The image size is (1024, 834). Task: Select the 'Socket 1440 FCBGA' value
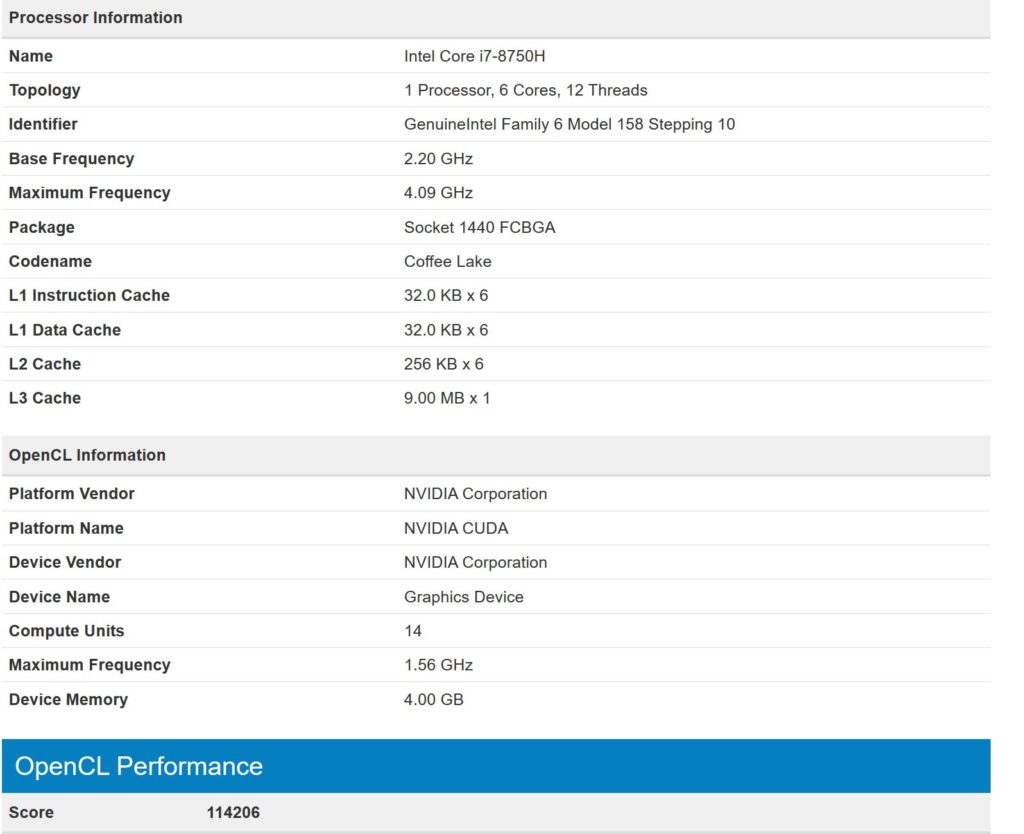pos(479,227)
